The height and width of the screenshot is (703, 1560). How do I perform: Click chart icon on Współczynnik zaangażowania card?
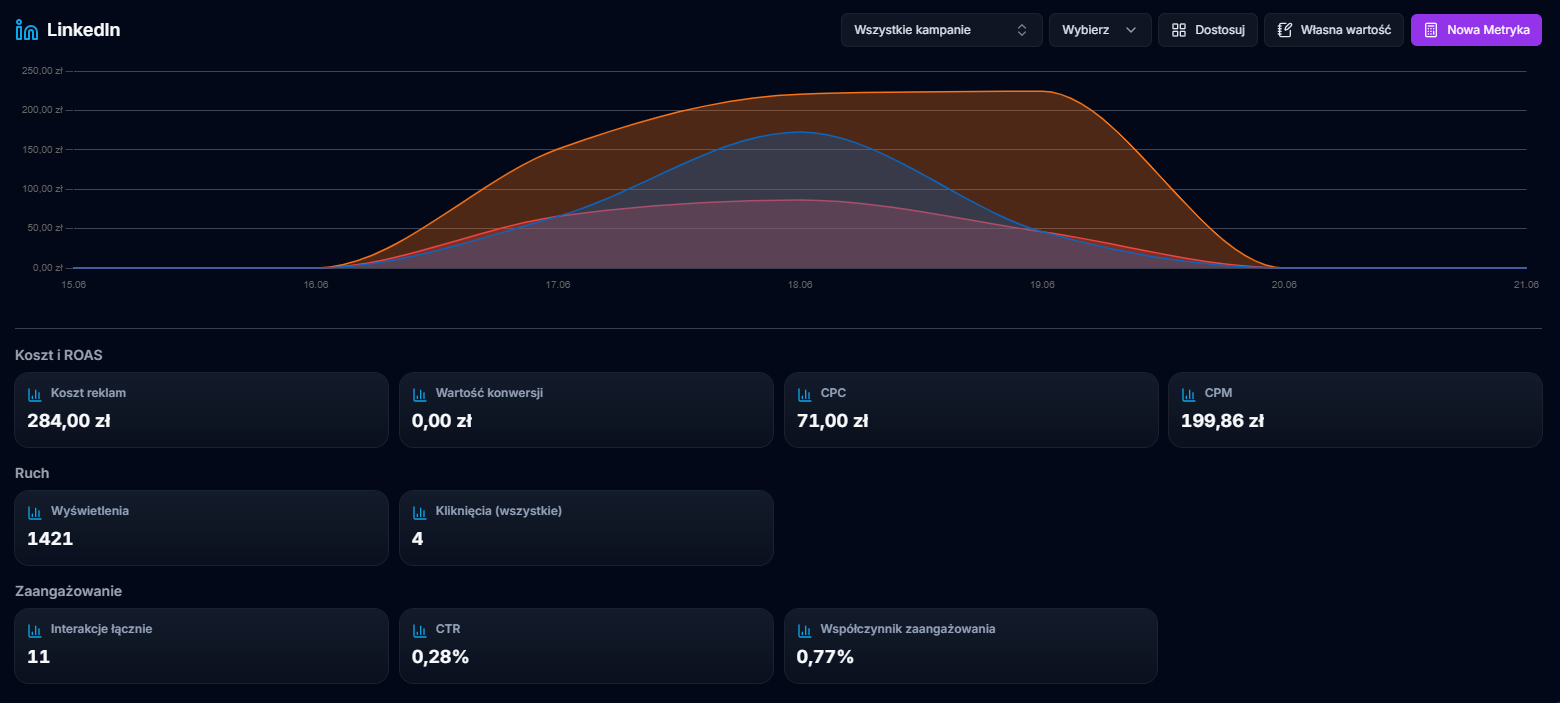(804, 630)
